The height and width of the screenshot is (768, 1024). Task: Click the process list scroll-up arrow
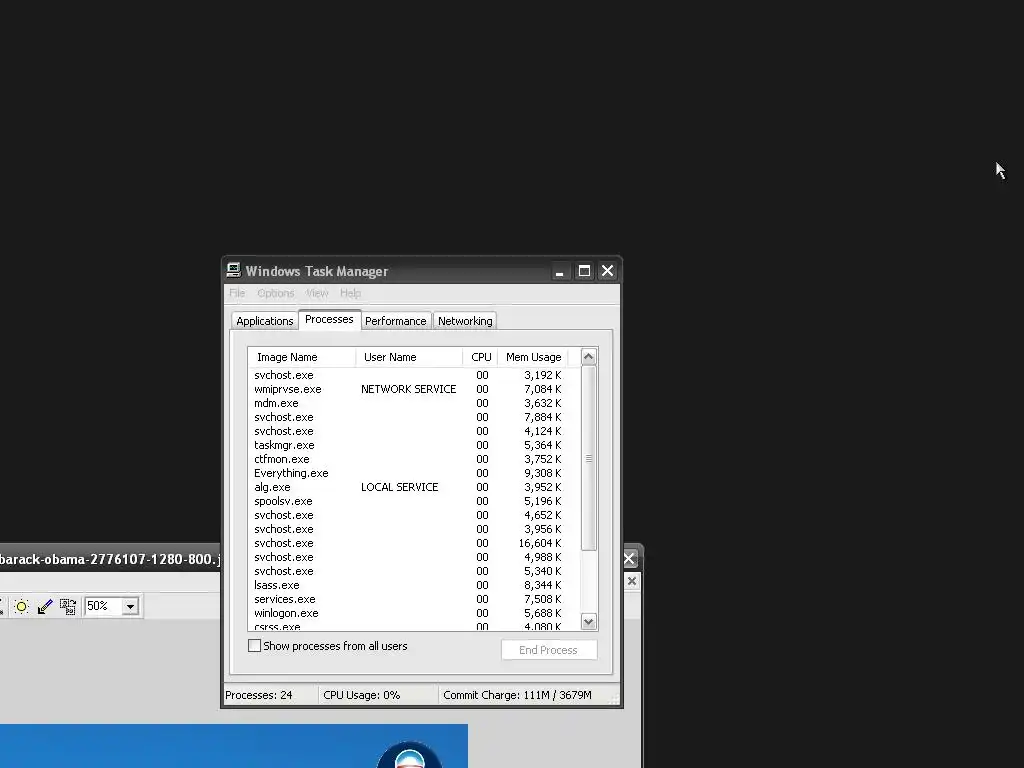coord(588,357)
